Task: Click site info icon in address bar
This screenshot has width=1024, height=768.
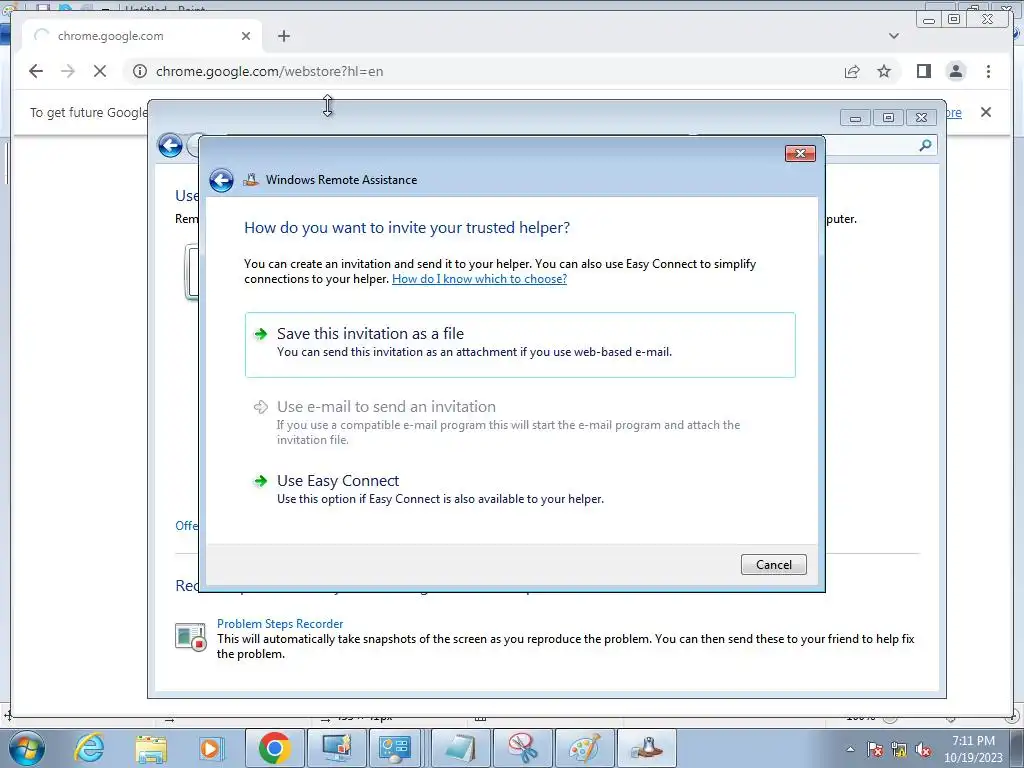Action: point(140,71)
